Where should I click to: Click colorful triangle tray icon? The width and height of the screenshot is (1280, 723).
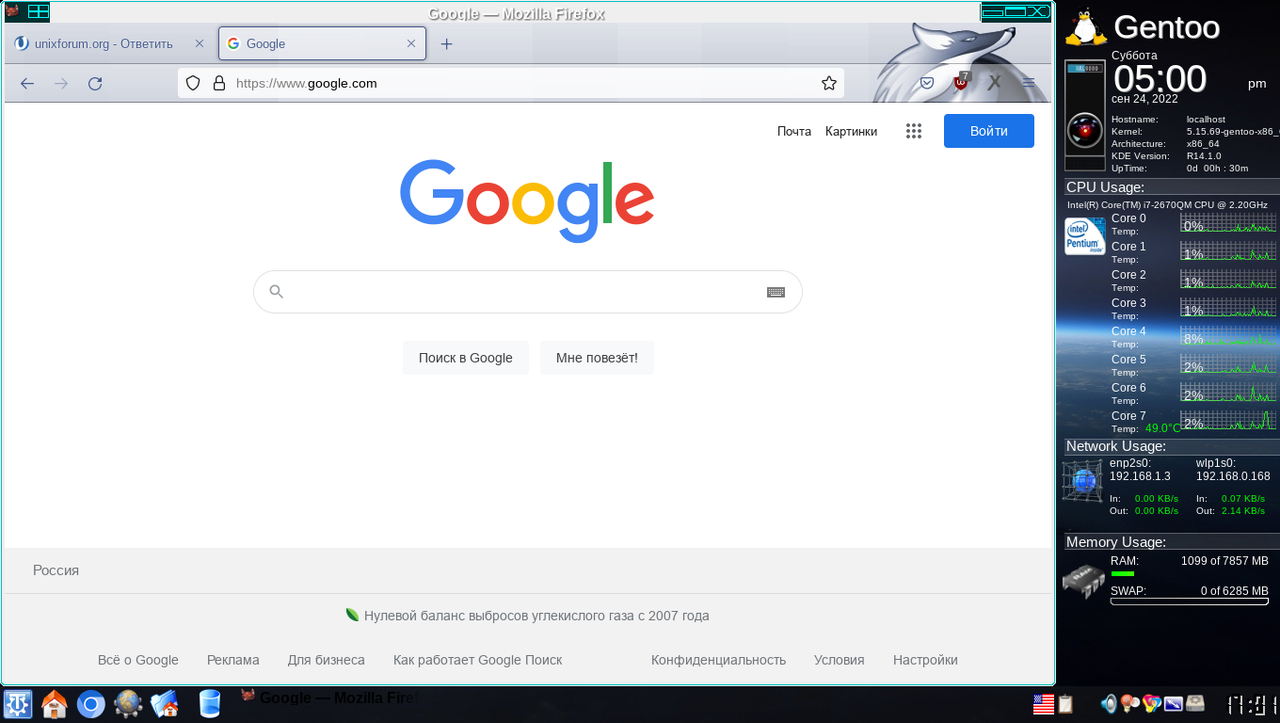pos(1152,704)
